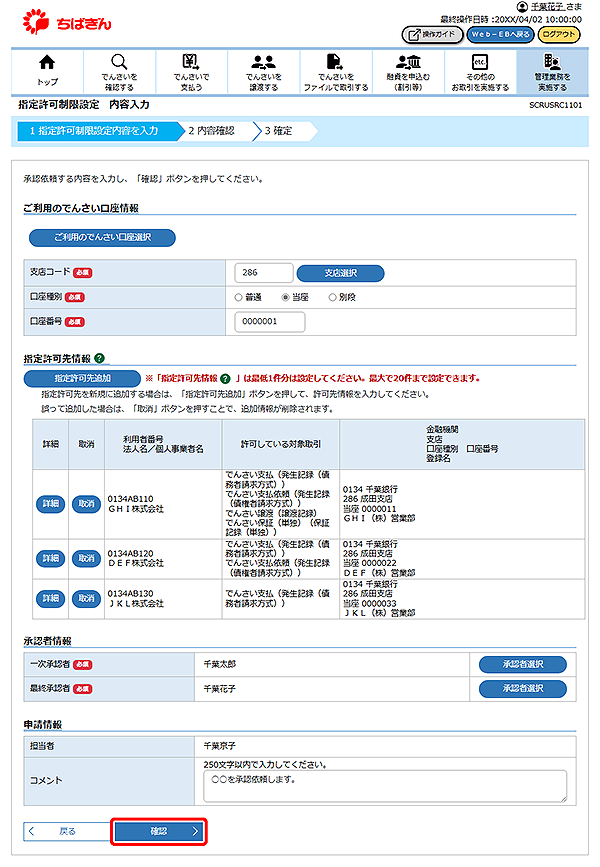
Task: Open 詳細 for GHI株式会社
Action: [x=50, y=504]
